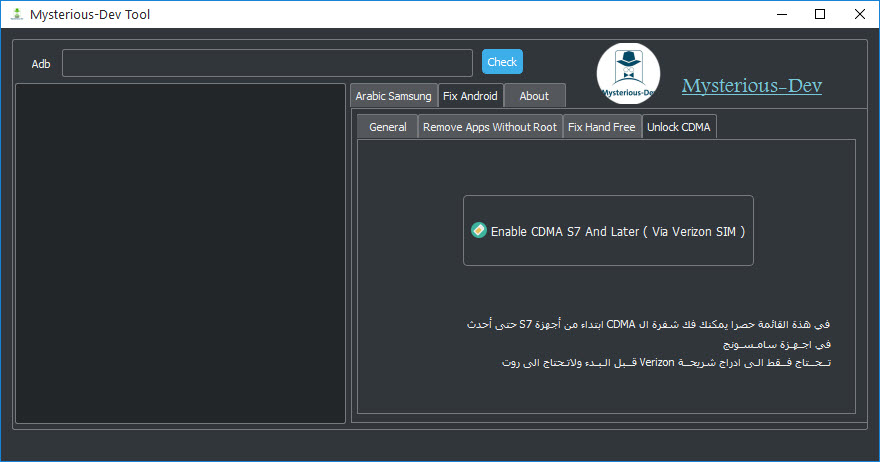
Task: Click inside the left log output panel
Action: [x=180, y=253]
